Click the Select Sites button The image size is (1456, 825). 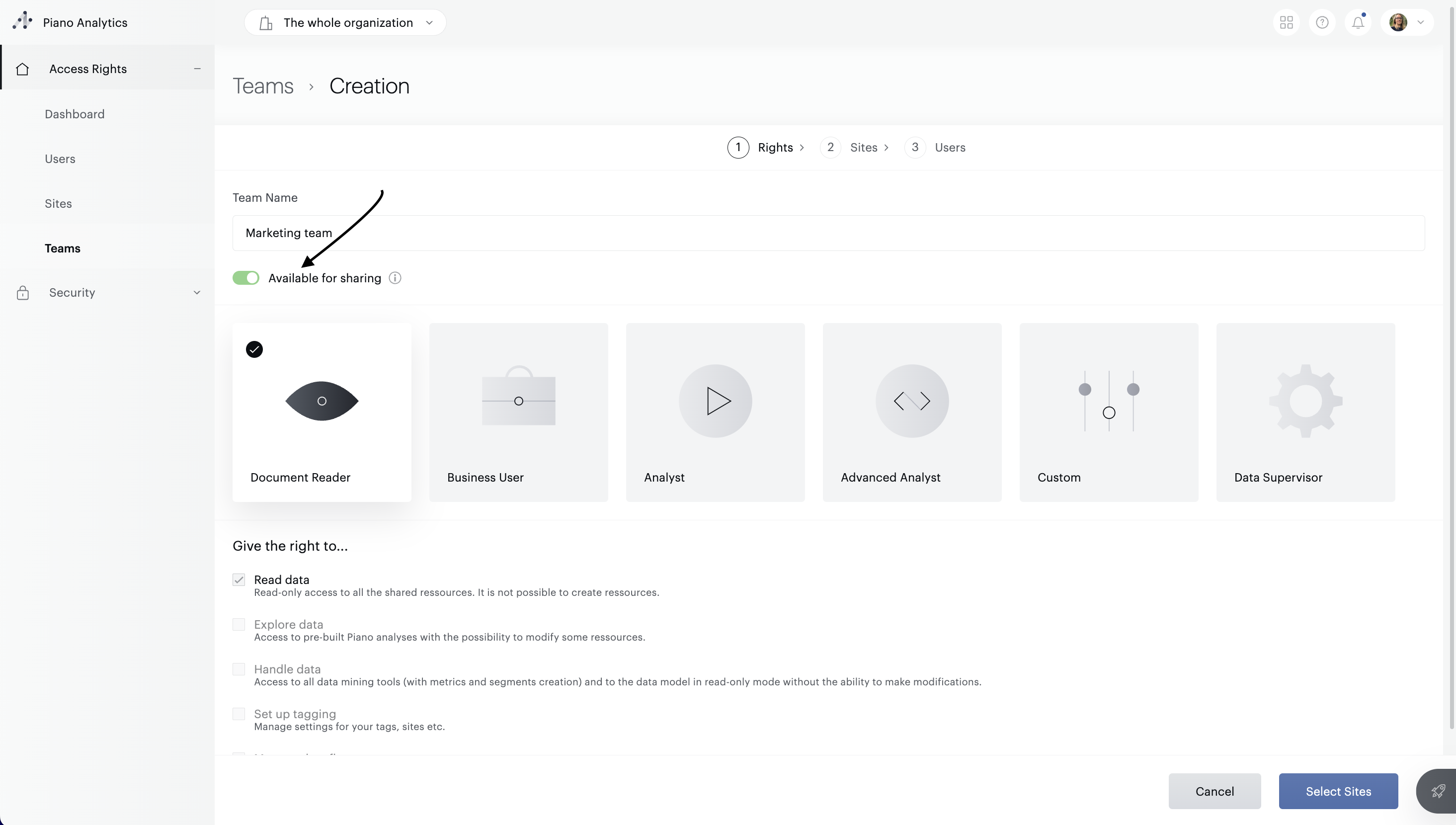(1338, 791)
